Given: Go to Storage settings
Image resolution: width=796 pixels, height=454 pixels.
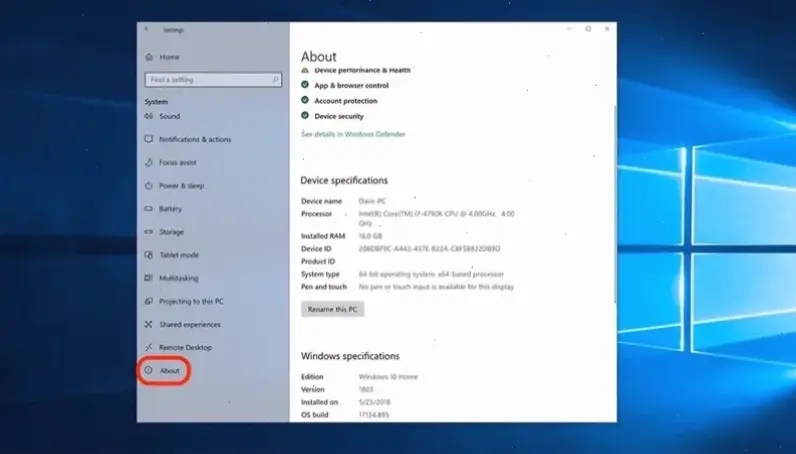Looking at the screenshot, I should (171, 232).
